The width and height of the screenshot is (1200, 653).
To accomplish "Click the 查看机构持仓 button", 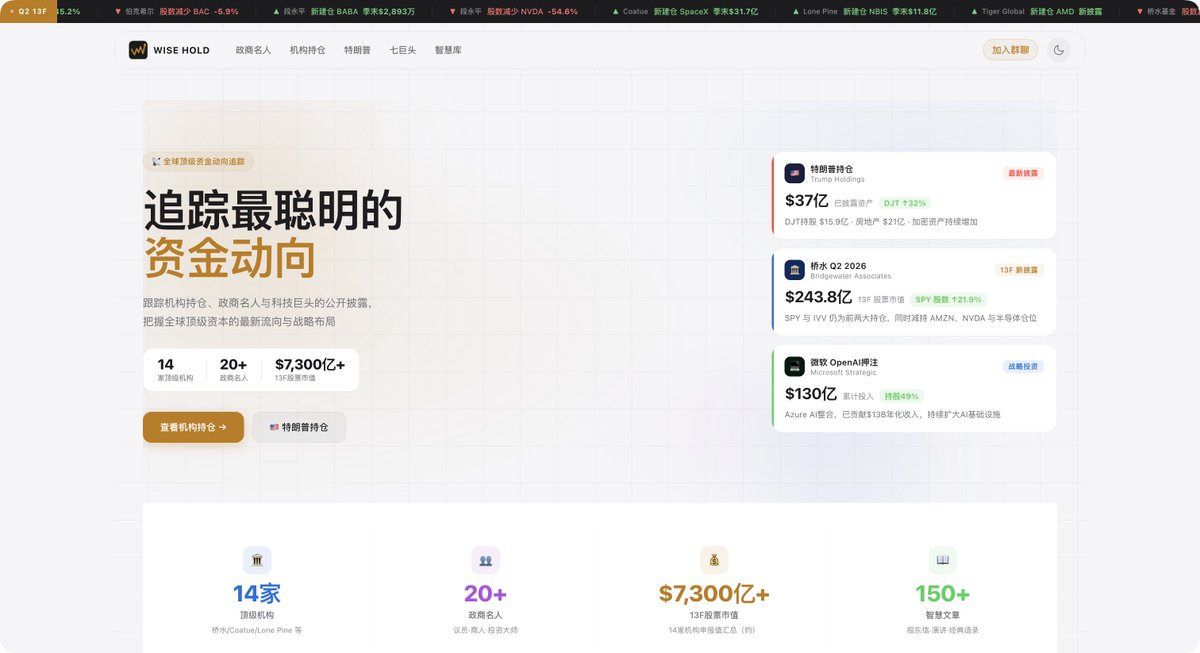I will click(x=193, y=427).
